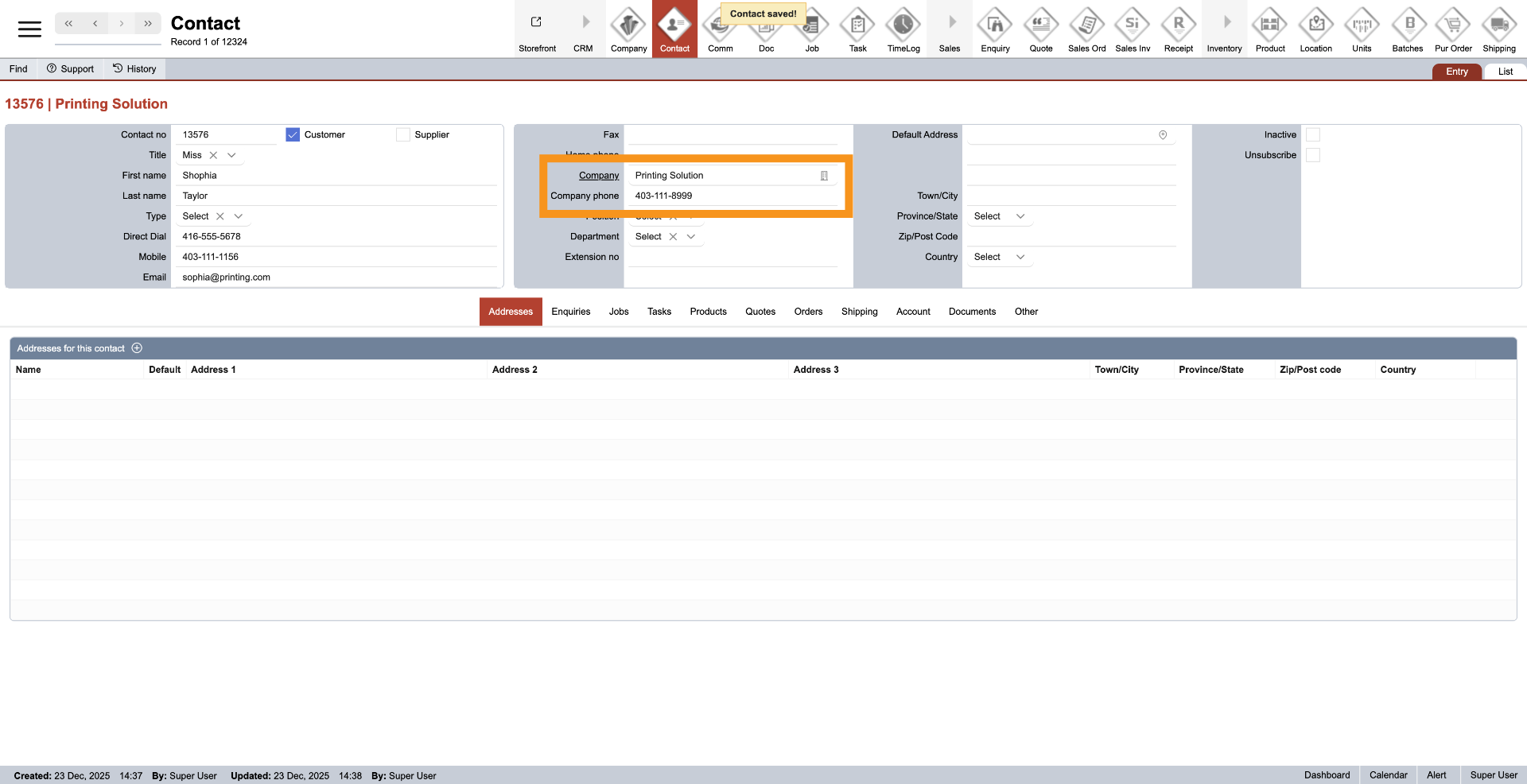The width and height of the screenshot is (1527, 784).
Task: Open the Province/State dropdown
Action: point(1020,216)
